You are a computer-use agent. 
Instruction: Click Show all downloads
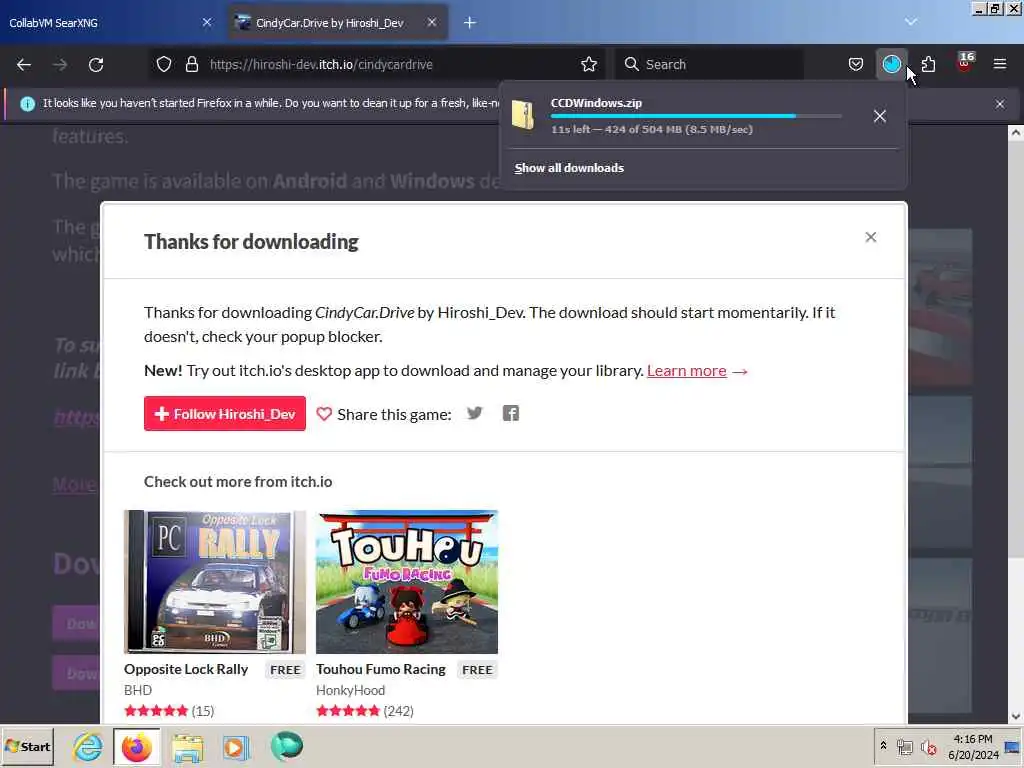coord(569,168)
